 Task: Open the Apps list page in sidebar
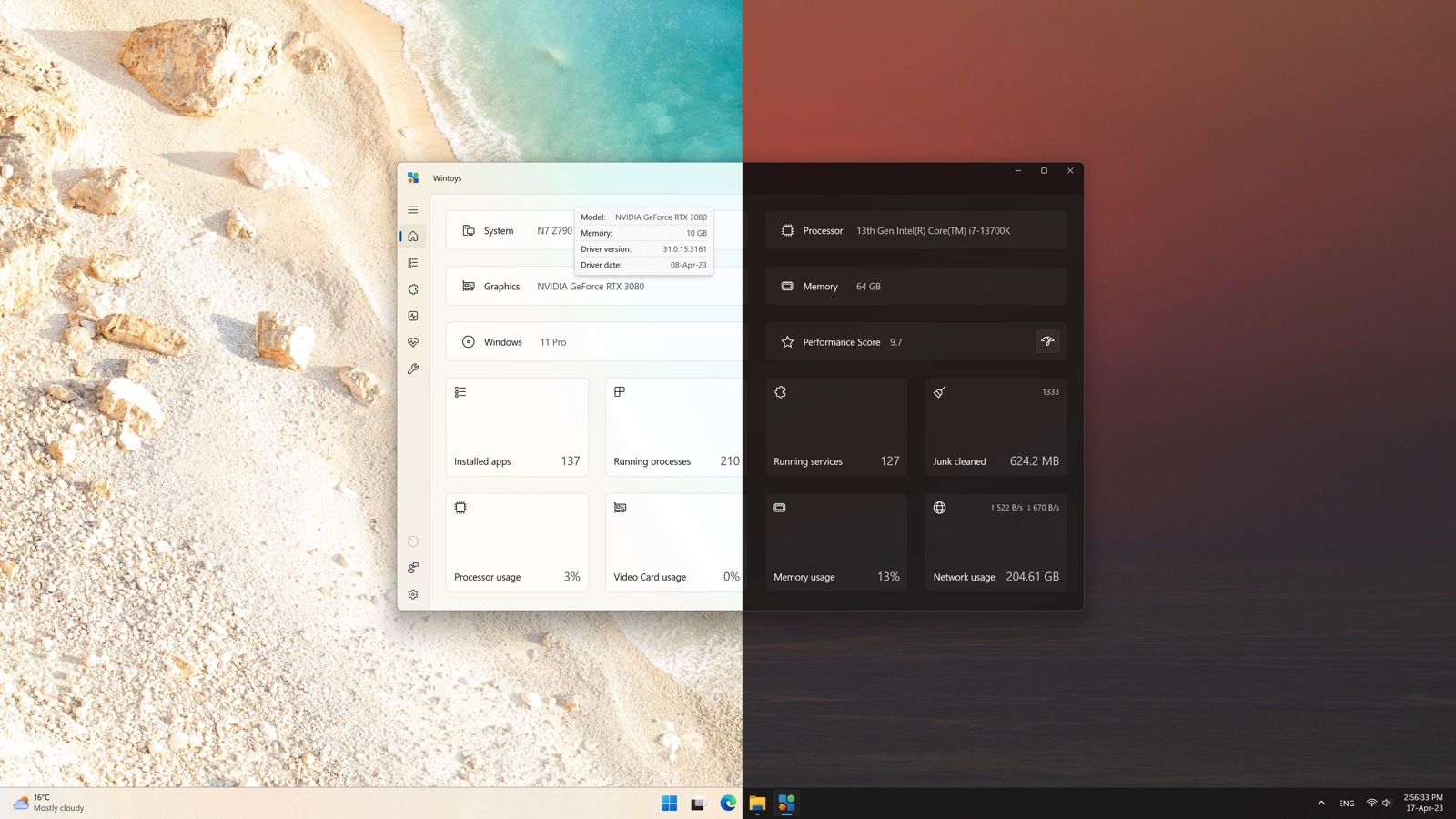[x=413, y=263]
